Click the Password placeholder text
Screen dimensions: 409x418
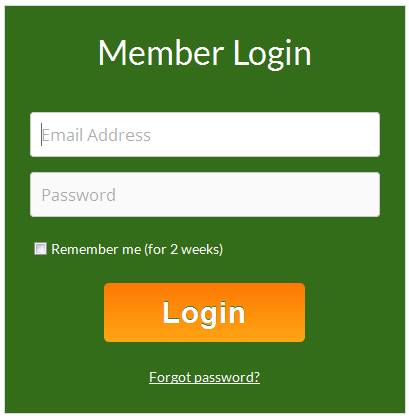79,195
